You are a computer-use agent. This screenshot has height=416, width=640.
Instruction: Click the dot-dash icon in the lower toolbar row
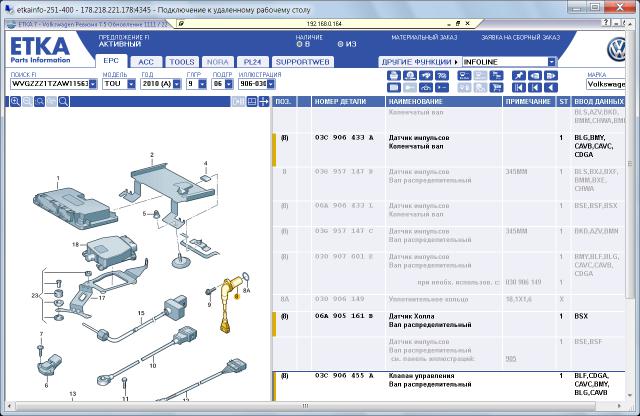442,87
